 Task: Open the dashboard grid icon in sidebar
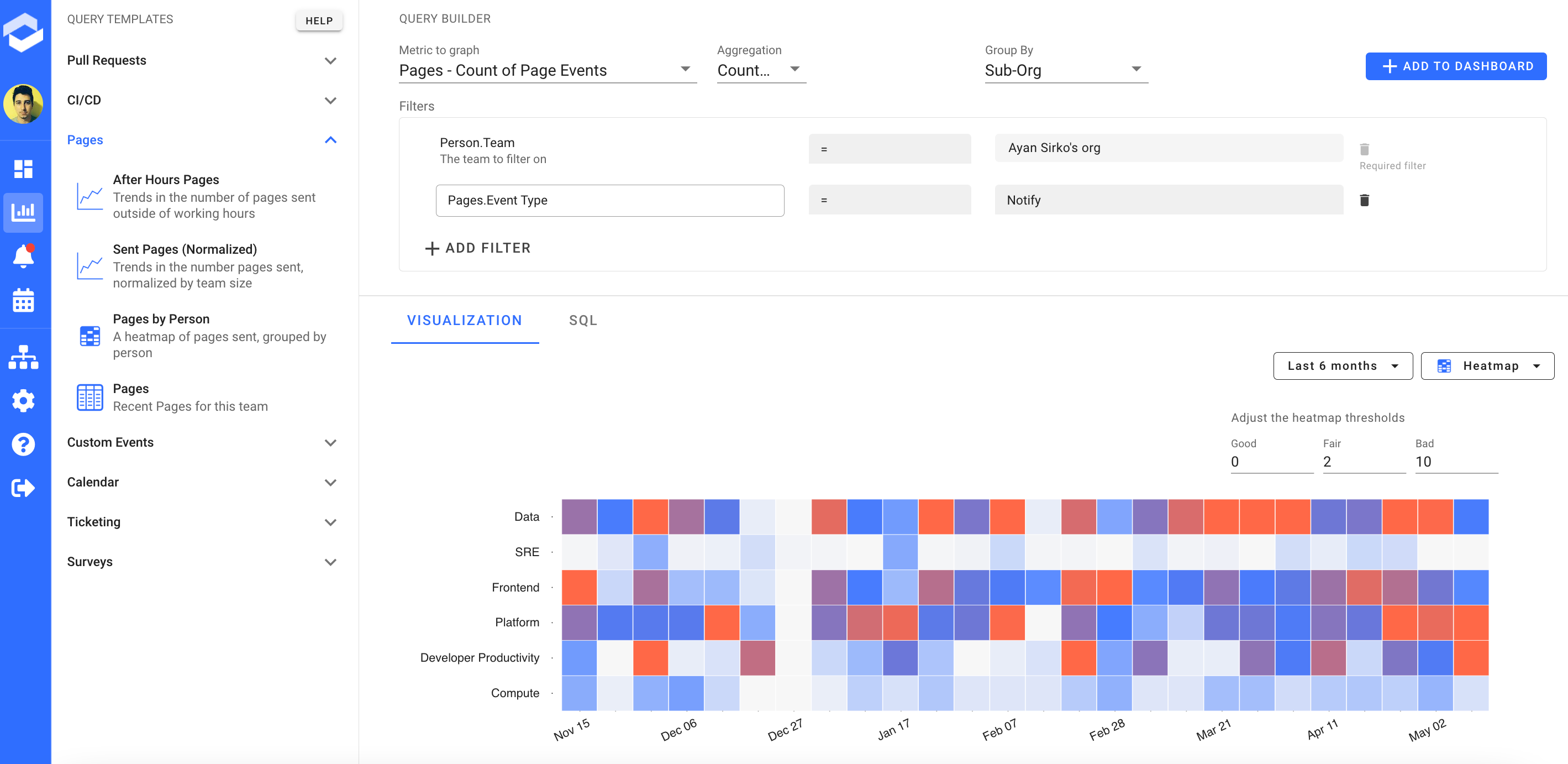tap(23, 169)
